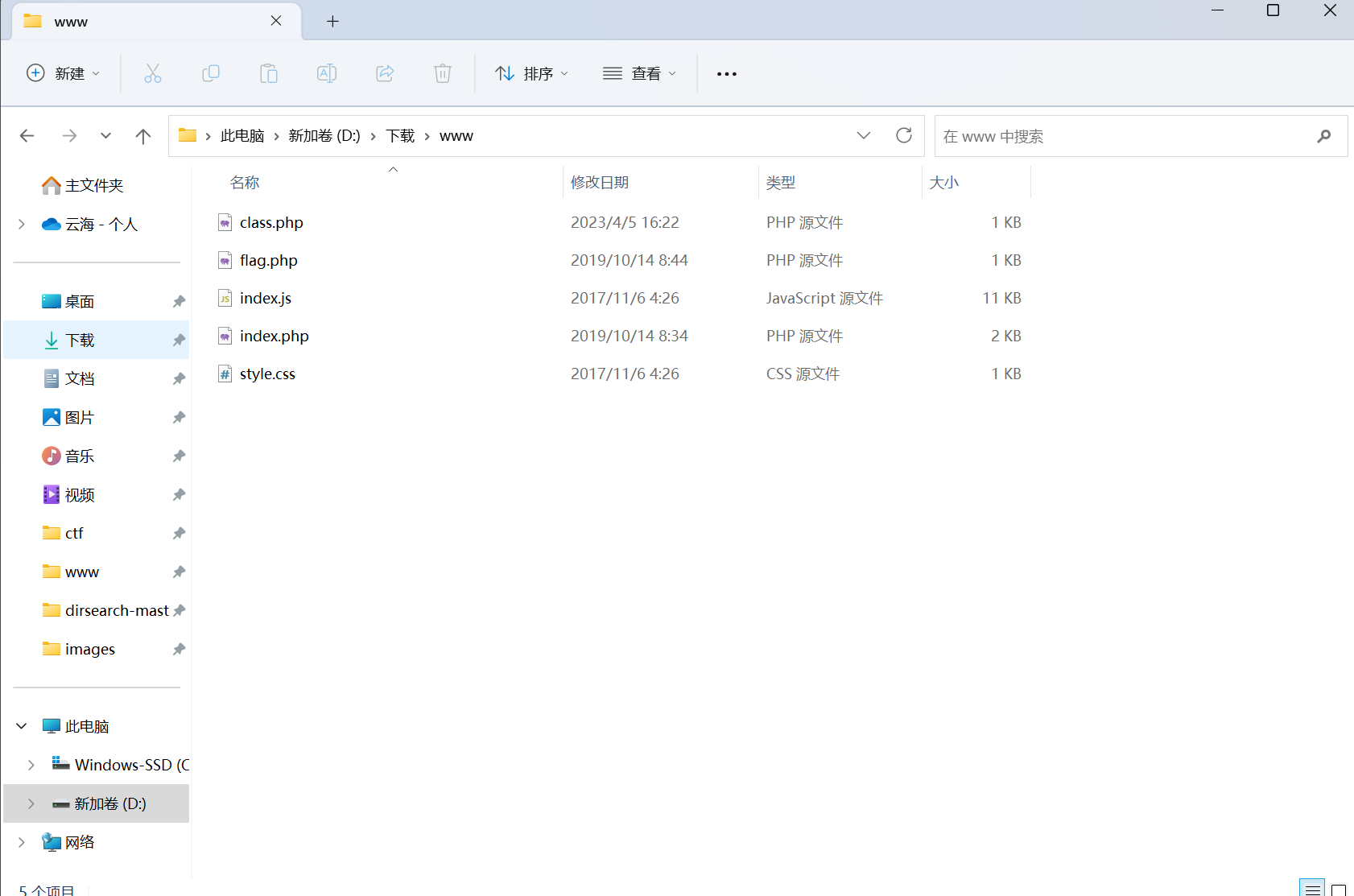Go up one folder level
This screenshot has width=1354, height=896.
tap(143, 136)
